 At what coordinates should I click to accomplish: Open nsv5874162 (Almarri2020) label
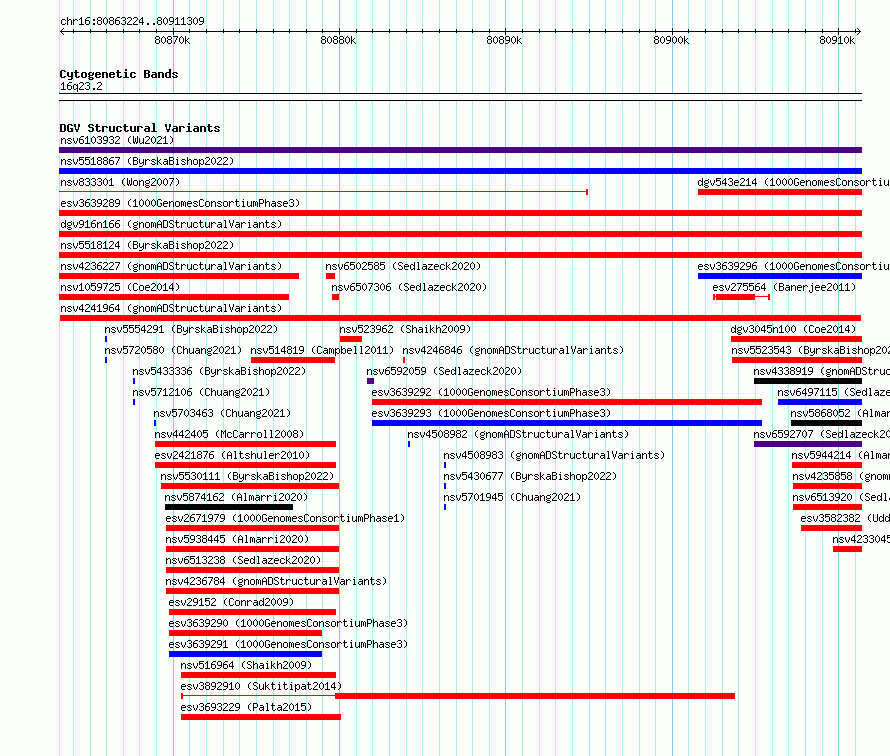pyautogui.click(x=236, y=497)
